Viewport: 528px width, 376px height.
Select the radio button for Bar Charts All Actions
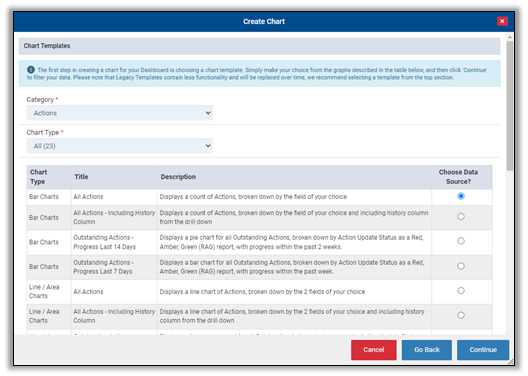(x=461, y=196)
